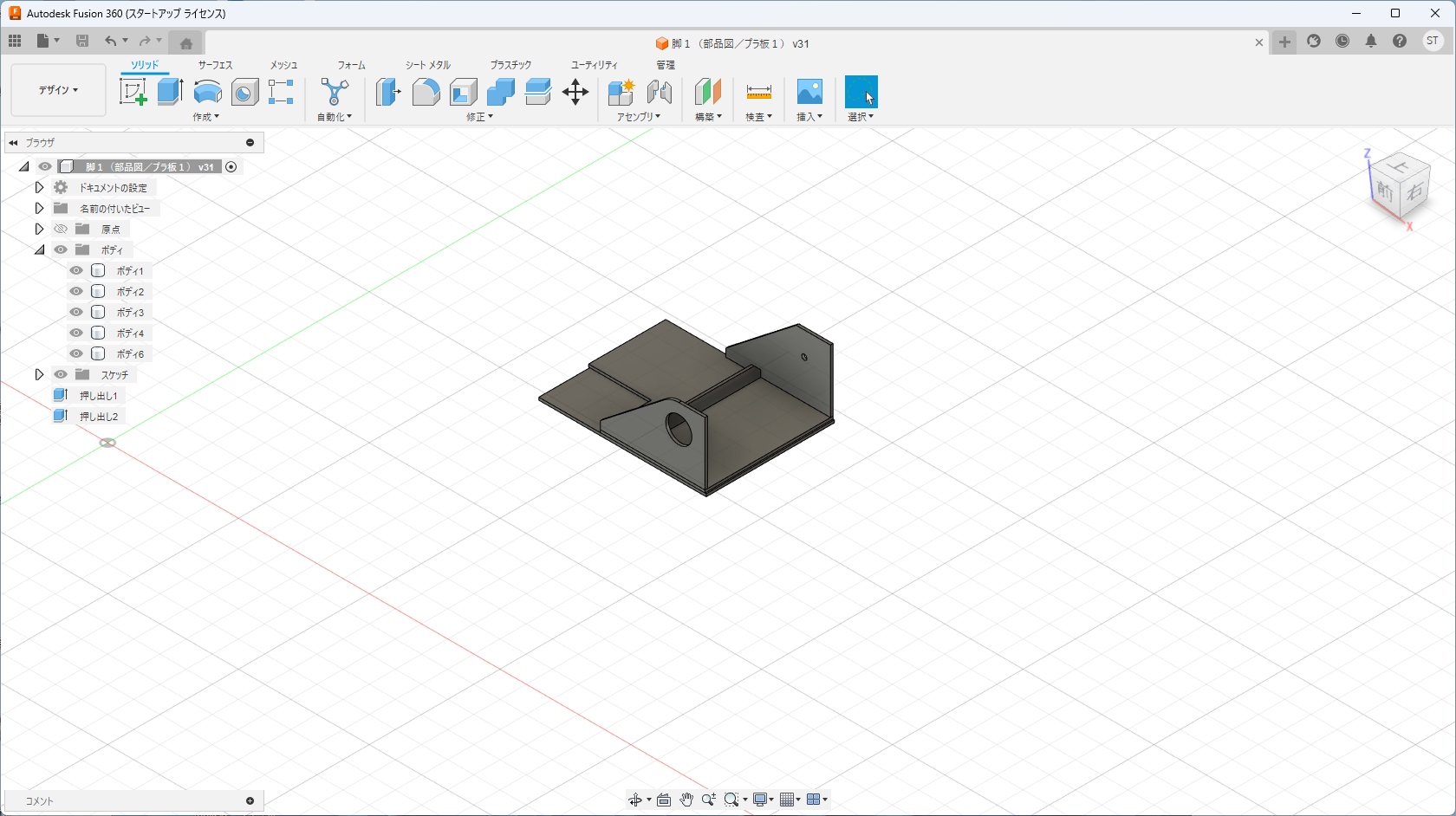Click the ViewCube 前 face

[x=1384, y=191]
